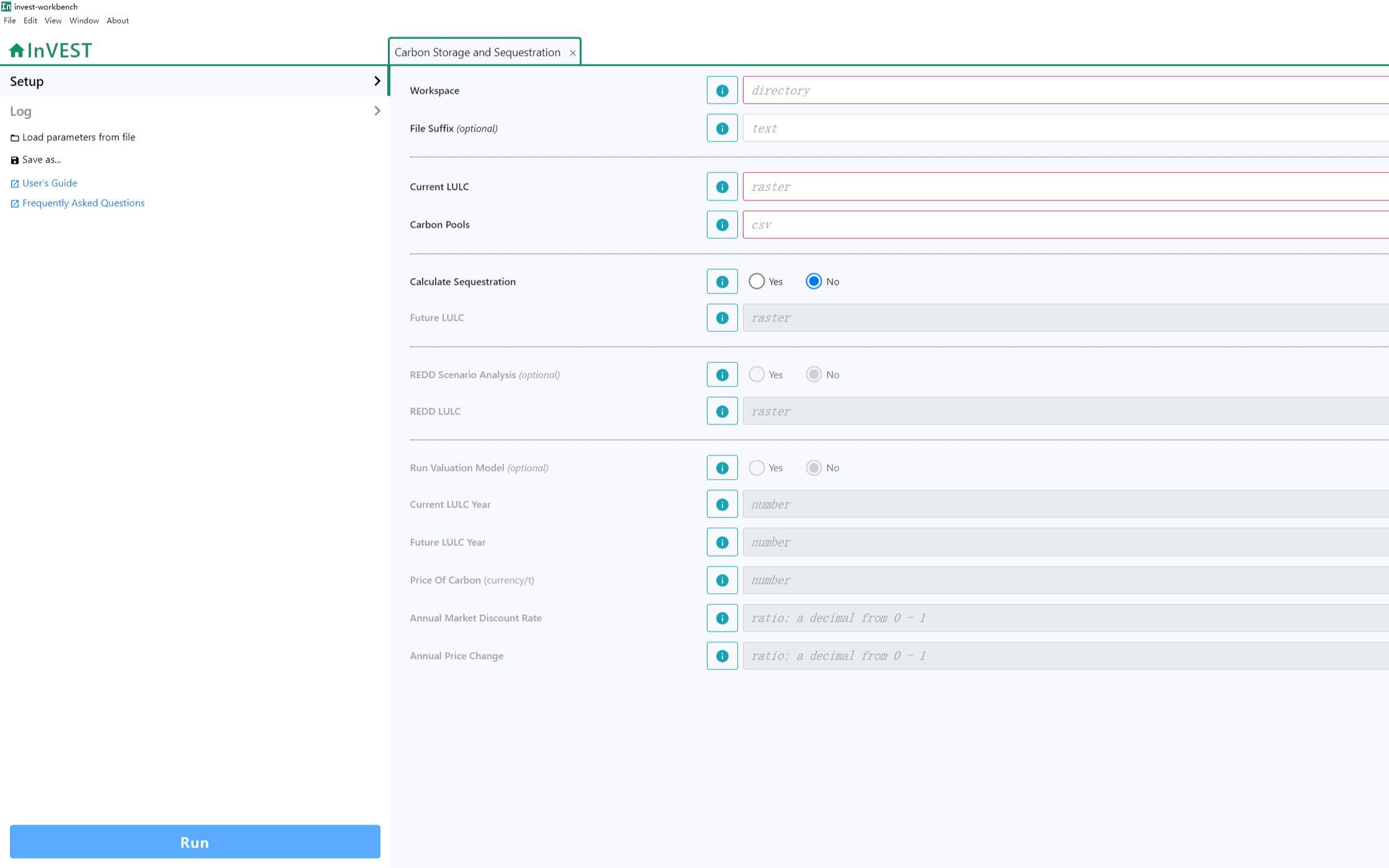Show info for Price Of Carbon
The image size is (1389, 868).
coord(722,580)
